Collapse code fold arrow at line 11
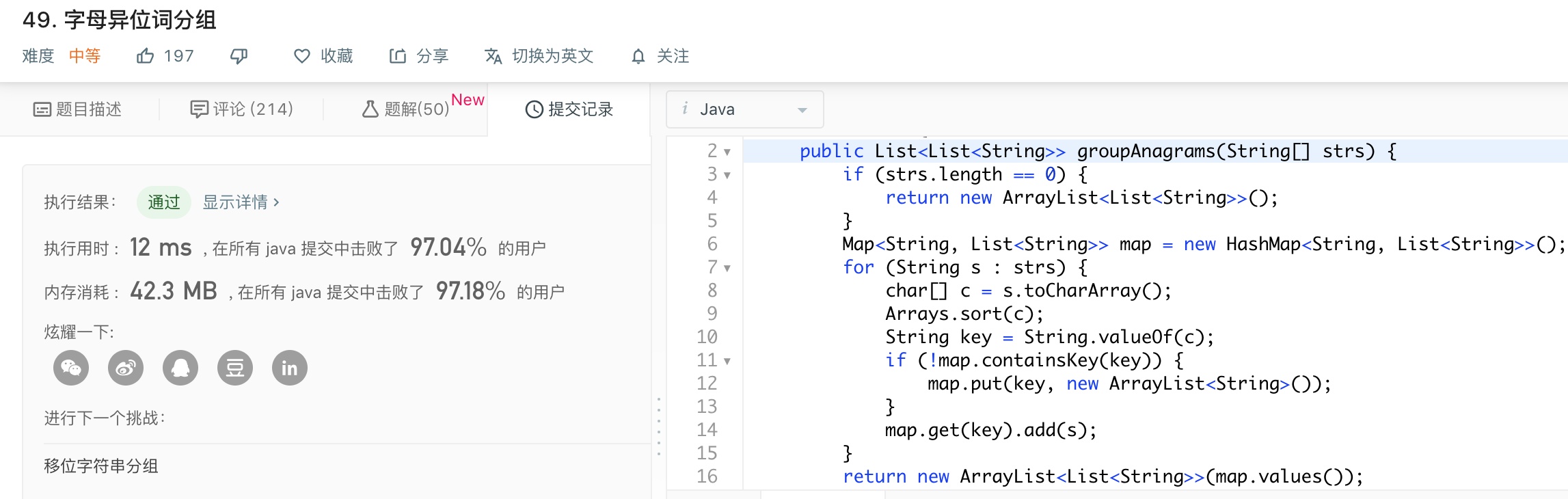Image resolution: width=1568 pixels, height=499 pixels. coord(727,361)
